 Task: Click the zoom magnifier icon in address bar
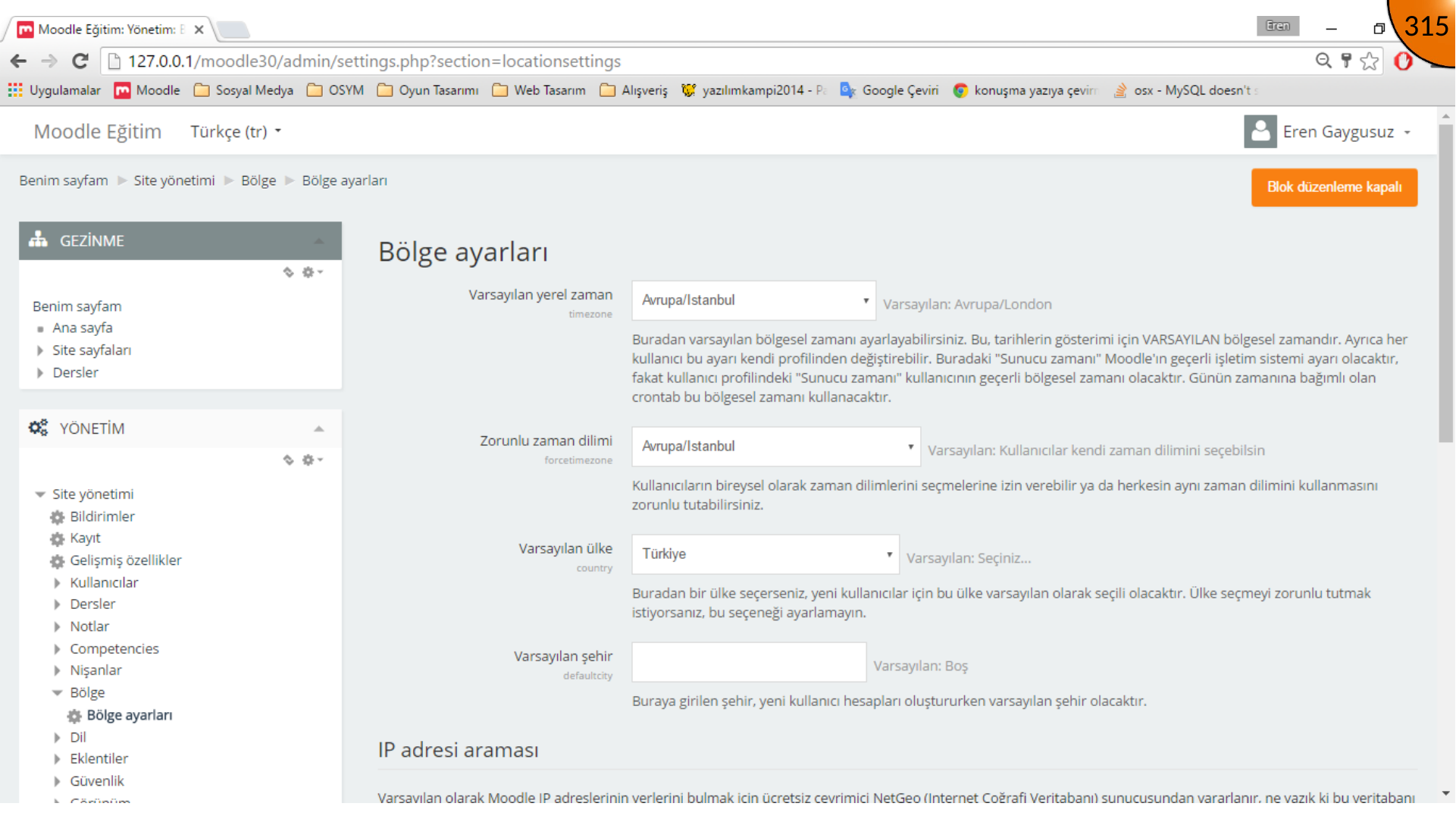click(x=1323, y=61)
